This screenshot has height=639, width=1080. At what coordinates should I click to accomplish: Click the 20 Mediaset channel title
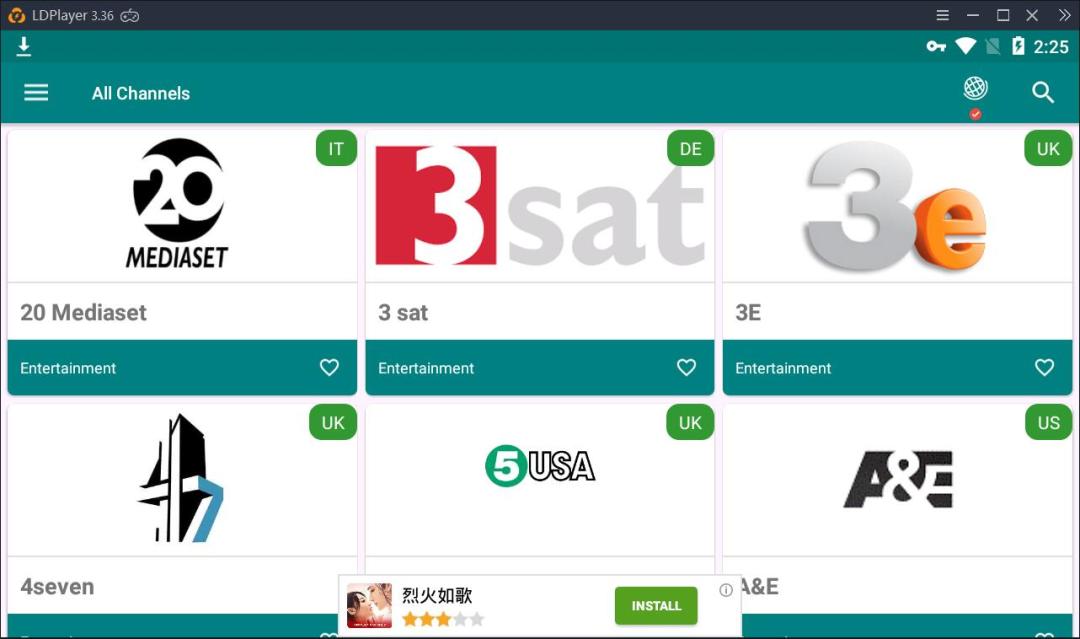[83, 313]
